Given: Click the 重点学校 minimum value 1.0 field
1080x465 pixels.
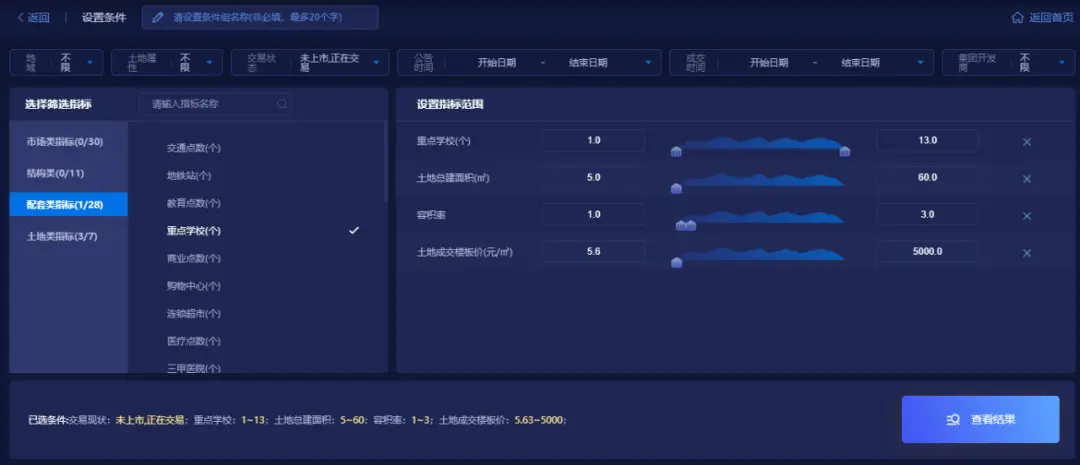Looking at the screenshot, I should pyautogui.click(x=594, y=141).
